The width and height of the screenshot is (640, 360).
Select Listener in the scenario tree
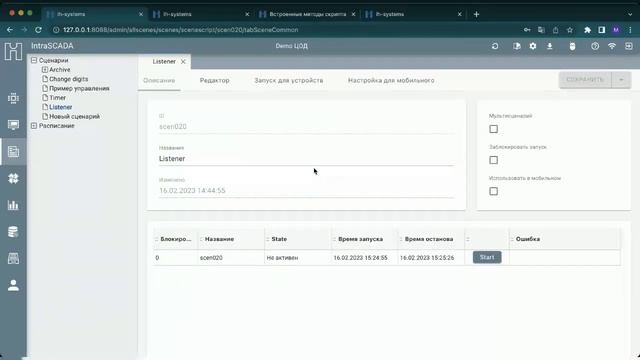click(60, 107)
